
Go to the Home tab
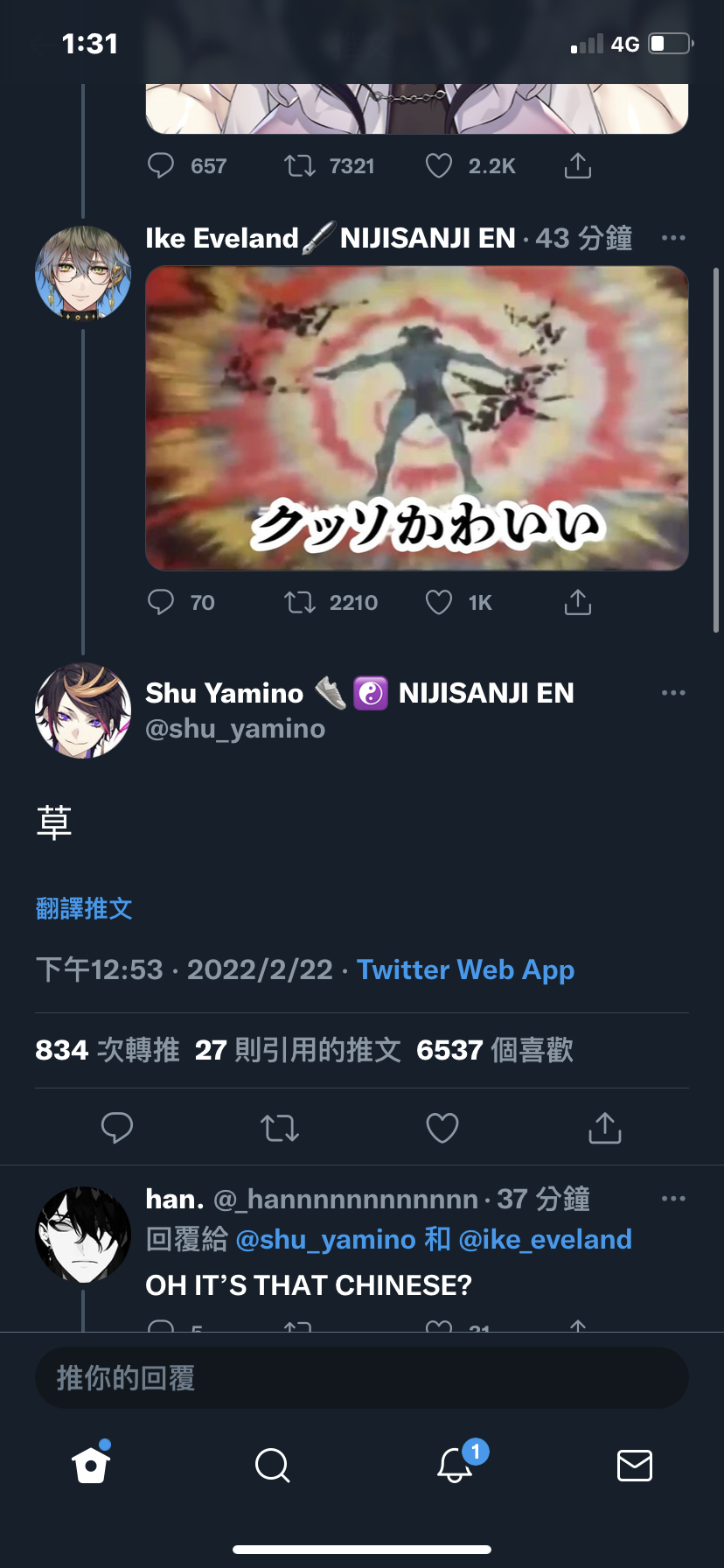[x=91, y=1464]
